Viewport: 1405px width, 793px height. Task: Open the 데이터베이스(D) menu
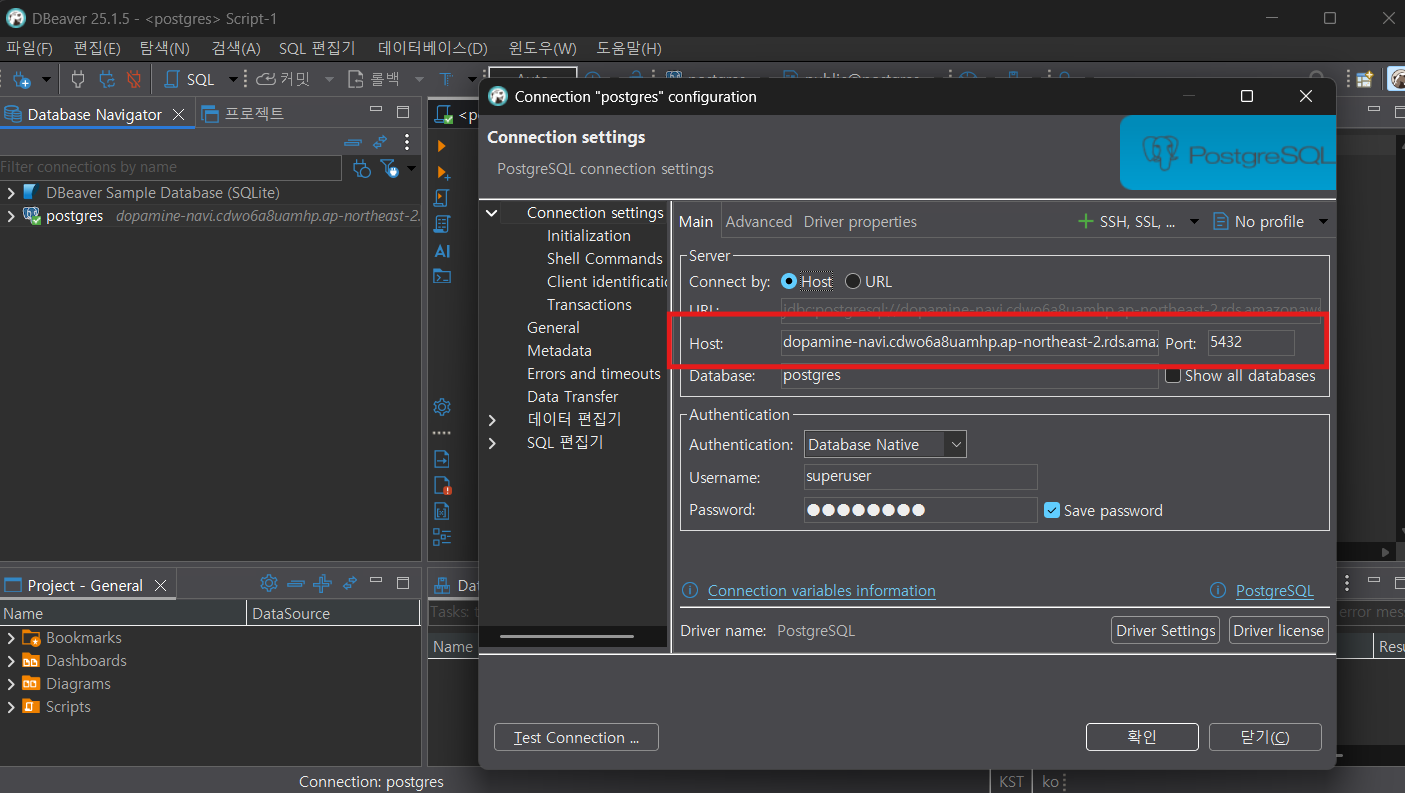point(433,48)
